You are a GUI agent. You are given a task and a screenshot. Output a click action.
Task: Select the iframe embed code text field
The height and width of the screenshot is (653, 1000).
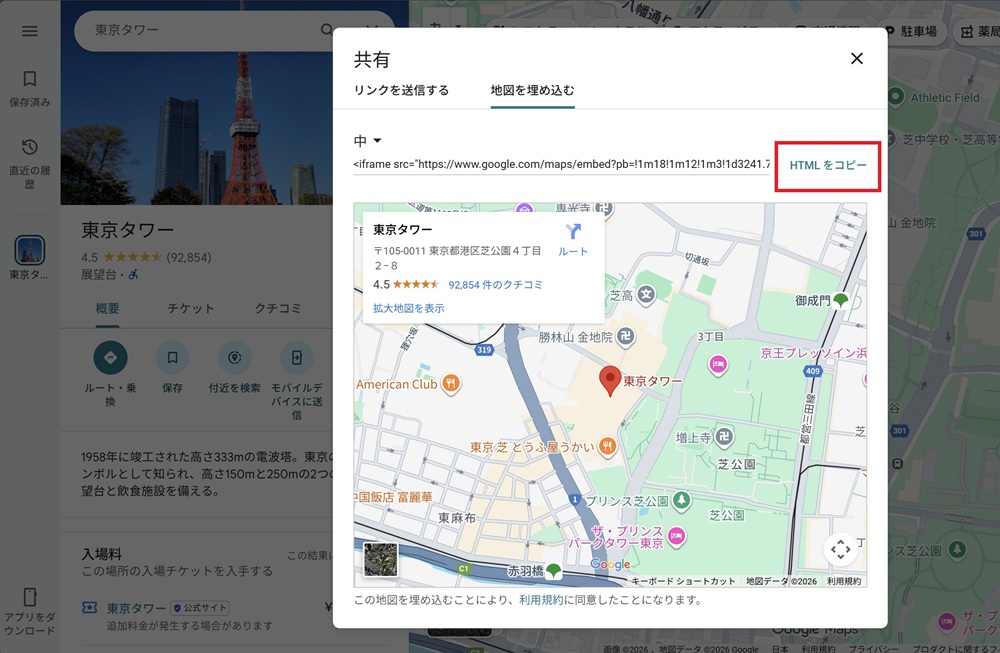pos(560,165)
